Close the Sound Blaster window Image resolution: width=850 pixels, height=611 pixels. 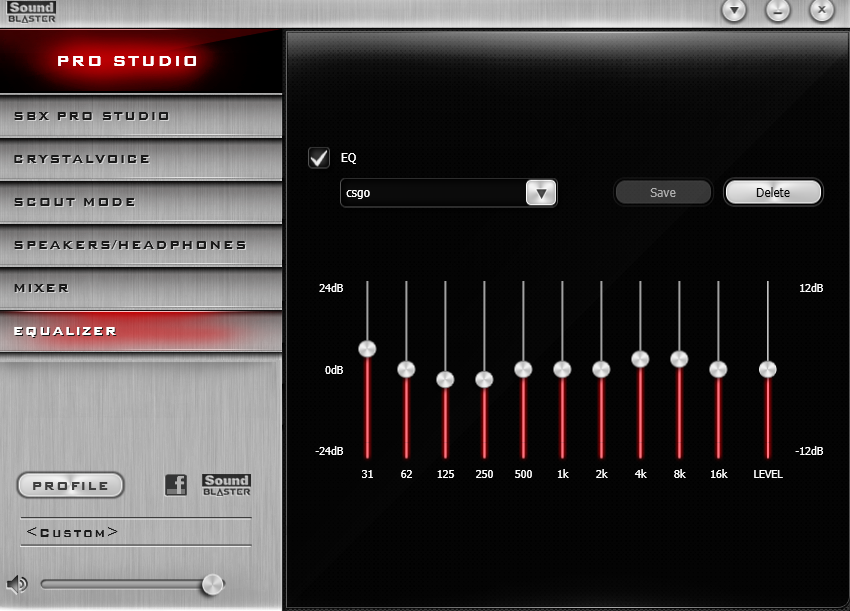click(822, 10)
